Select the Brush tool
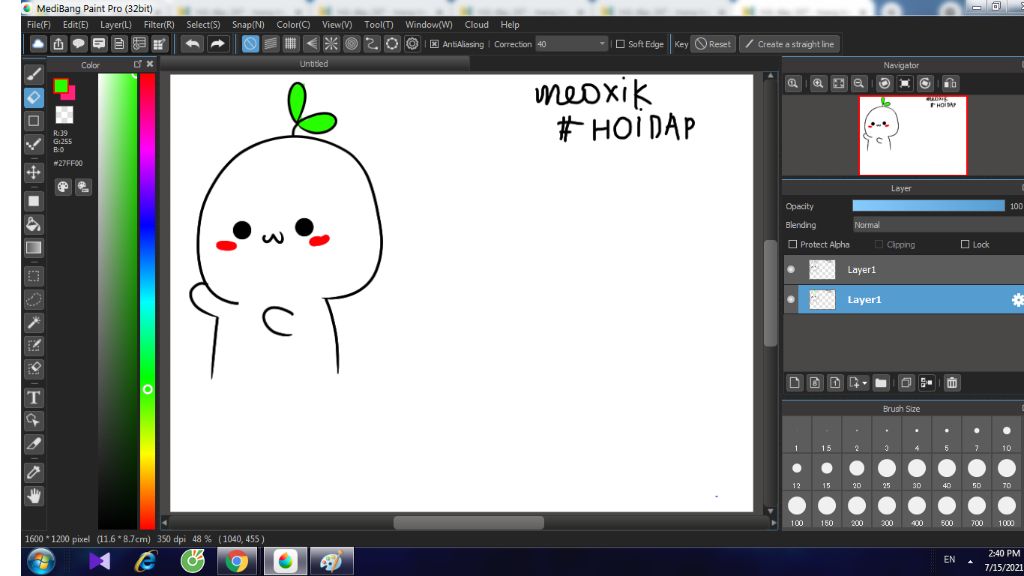This screenshot has height=576, width=1024. click(34, 74)
